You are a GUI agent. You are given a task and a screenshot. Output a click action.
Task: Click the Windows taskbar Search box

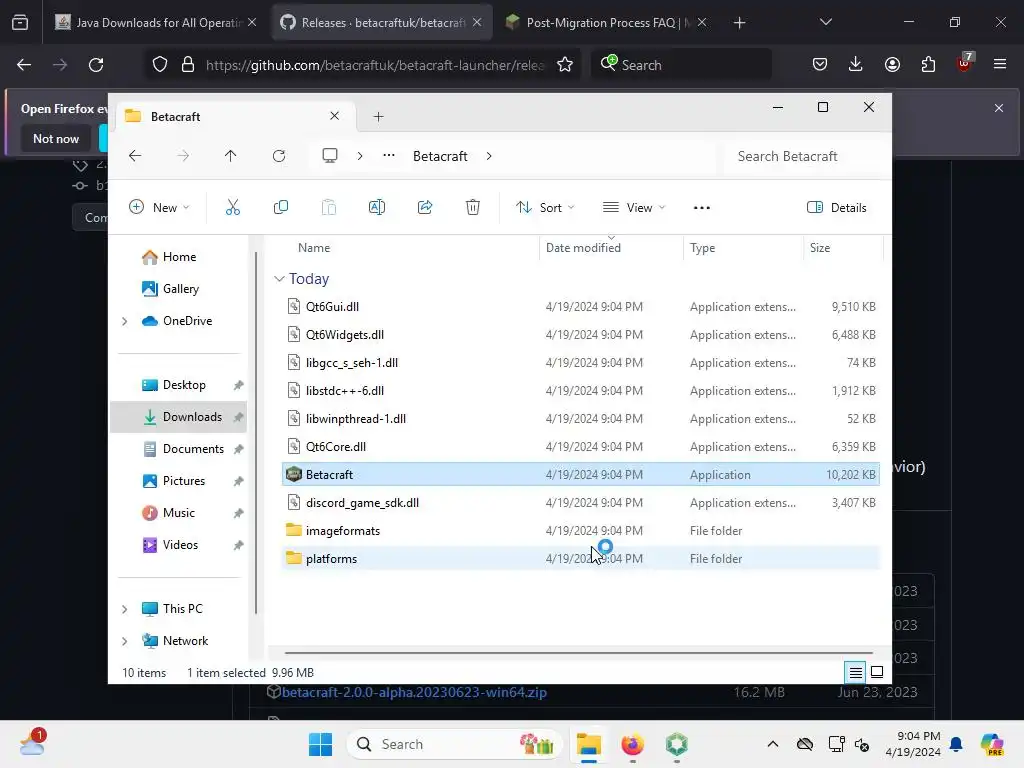[x=455, y=744]
